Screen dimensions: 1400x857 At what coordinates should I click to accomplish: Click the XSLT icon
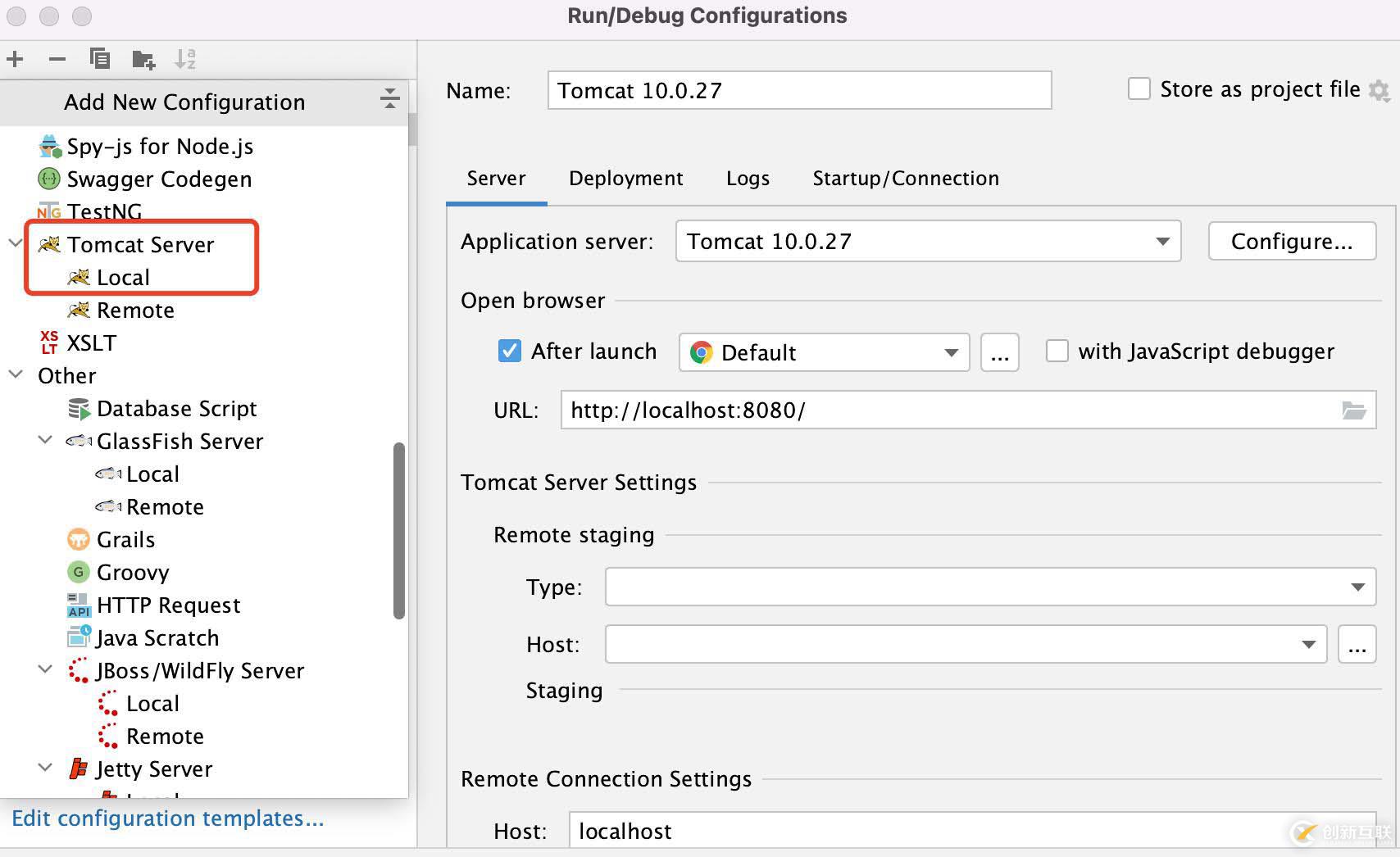coord(49,342)
